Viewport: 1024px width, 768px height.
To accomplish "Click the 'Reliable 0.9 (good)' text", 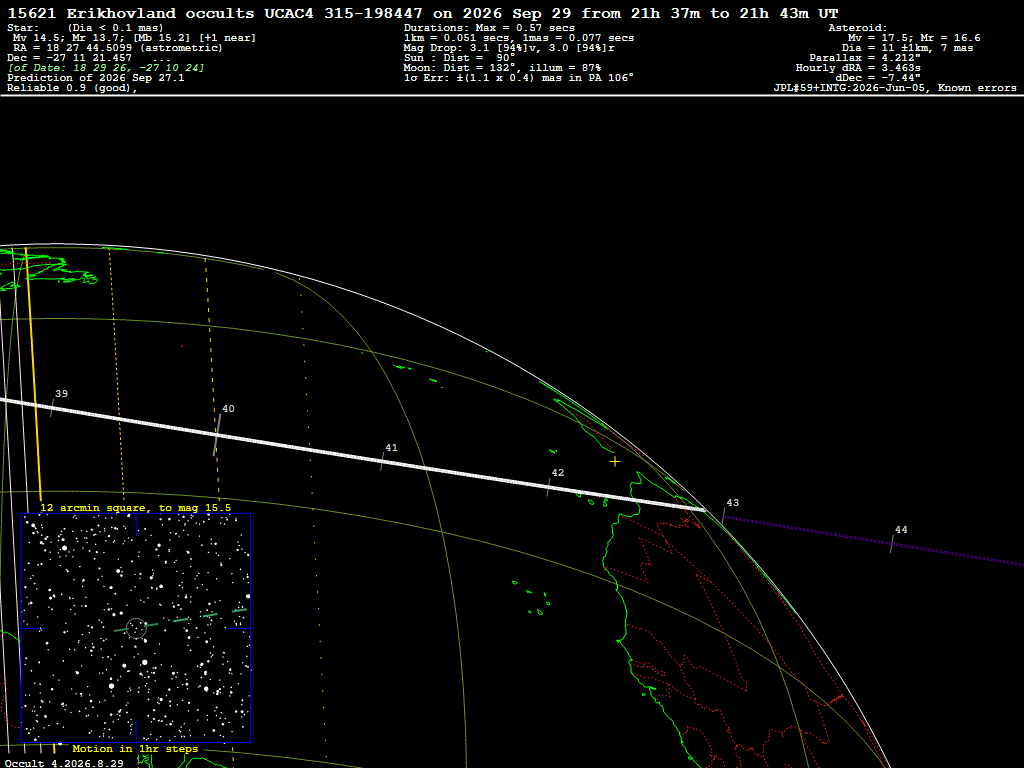I will [x=72, y=88].
